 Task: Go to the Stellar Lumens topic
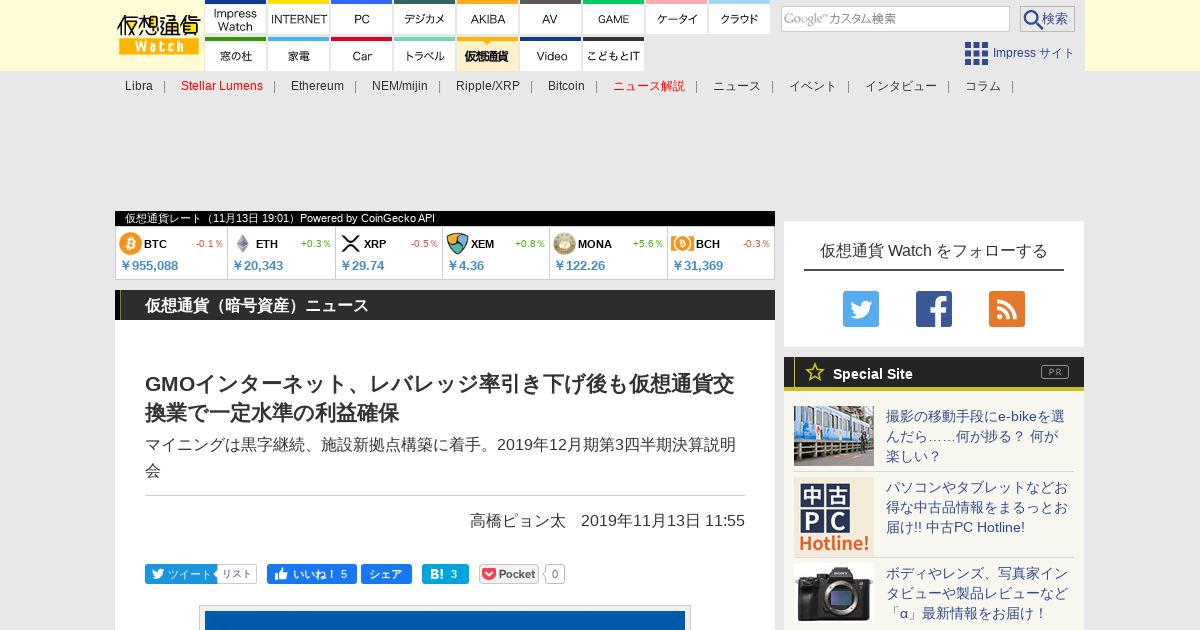click(x=222, y=86)
